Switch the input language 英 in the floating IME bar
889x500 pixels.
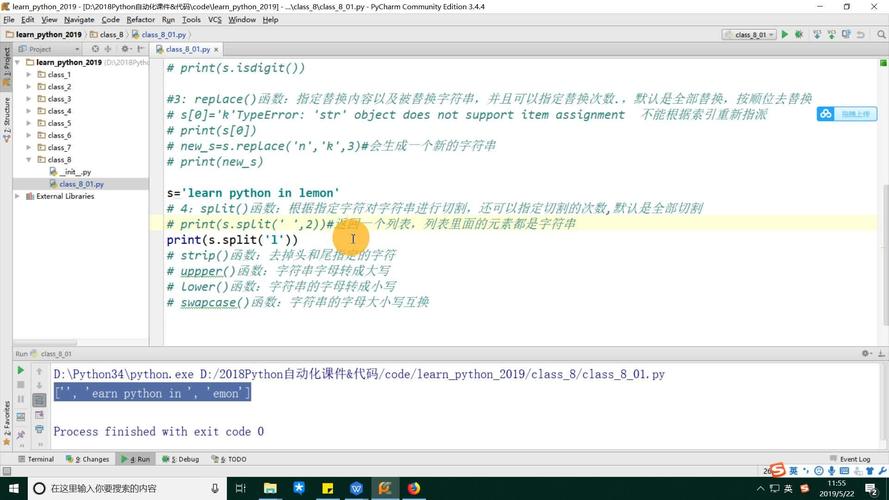click(793, 471)
